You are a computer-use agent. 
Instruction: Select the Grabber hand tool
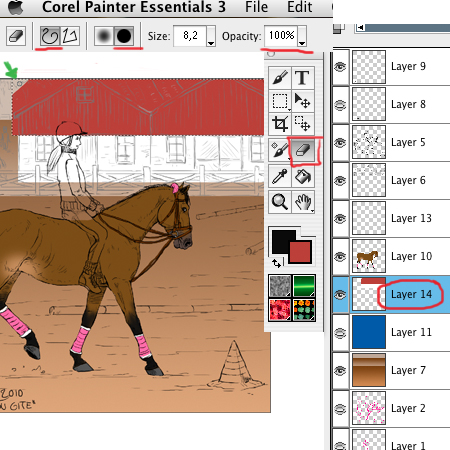[x=303, y=202]
